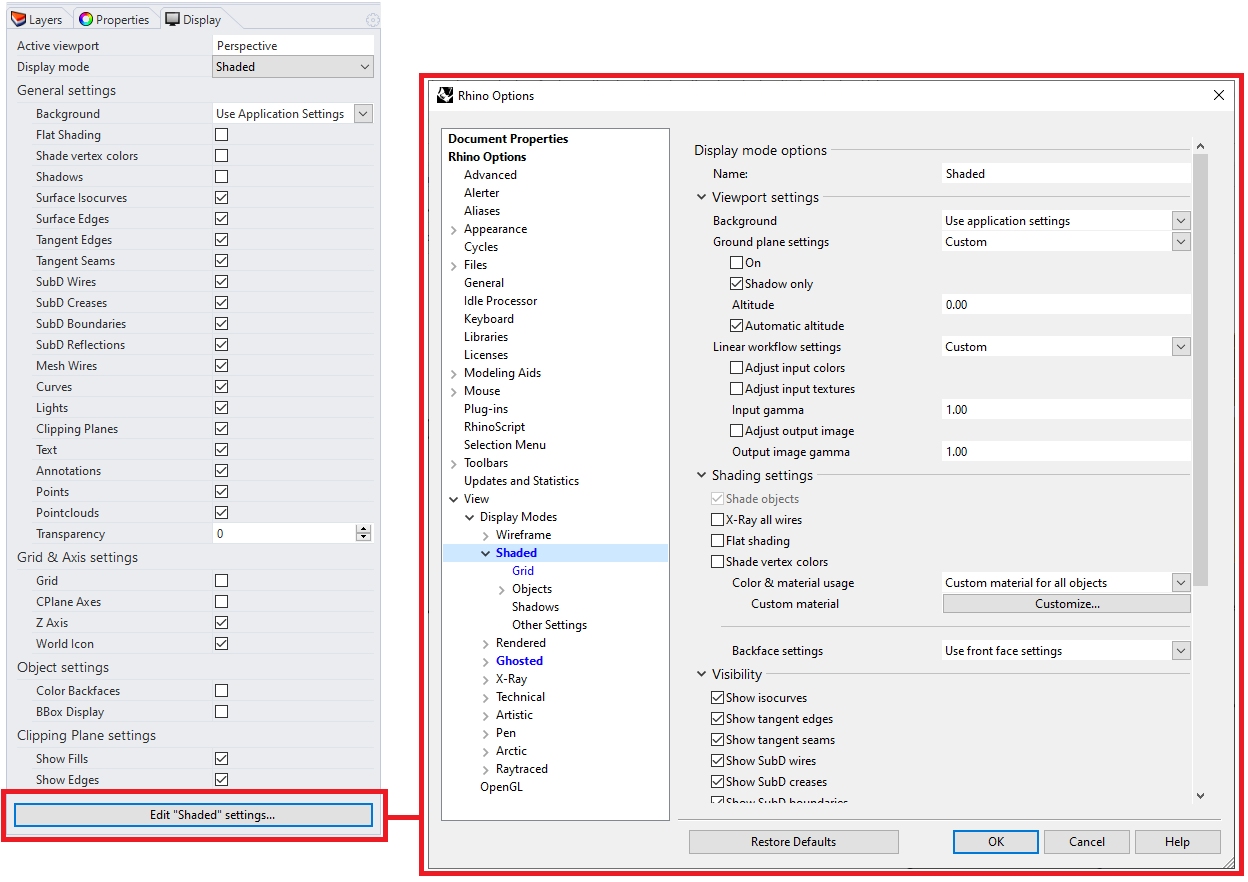The height and width of the screenshot is (882, 1248).
Task: Collapse the Shading settings section
Action: click(702, 476)
